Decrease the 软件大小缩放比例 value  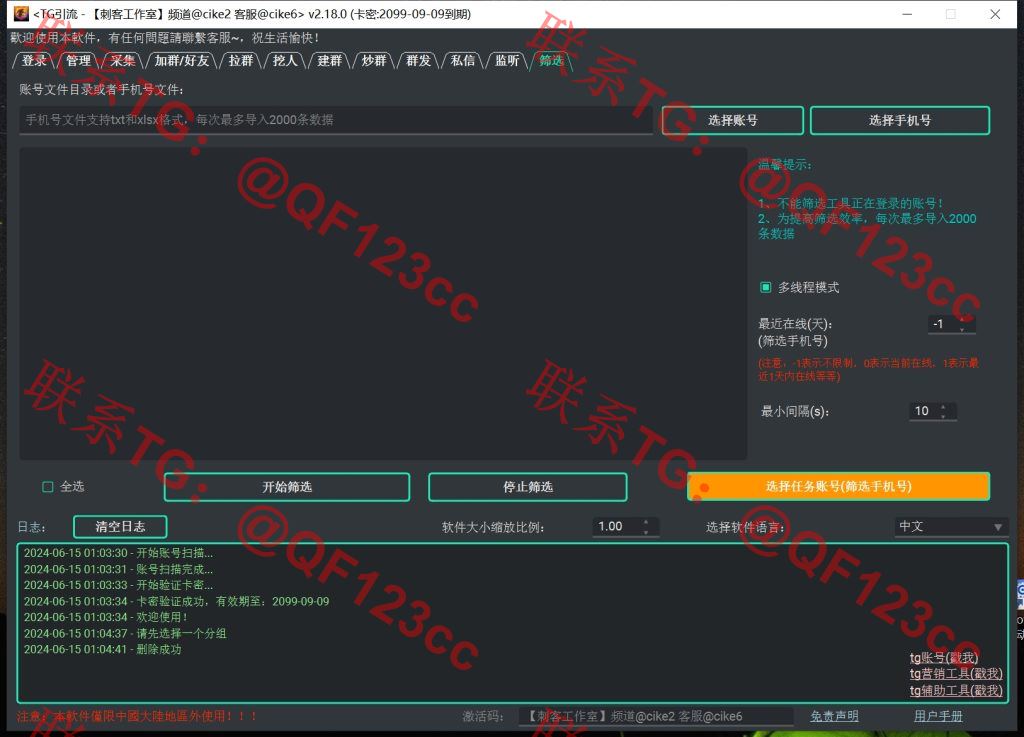tap(646, 531)
